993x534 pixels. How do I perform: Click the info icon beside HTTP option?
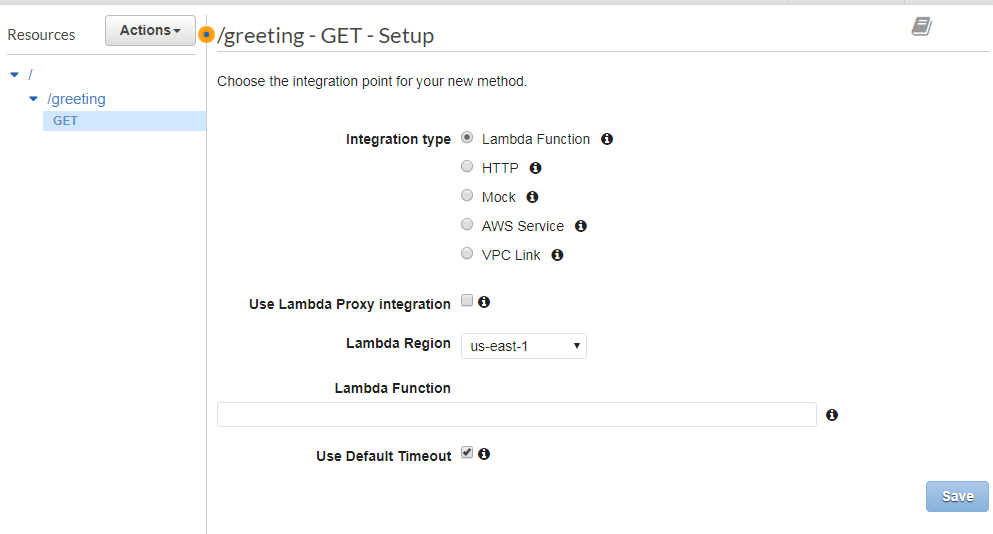(535, 168)
